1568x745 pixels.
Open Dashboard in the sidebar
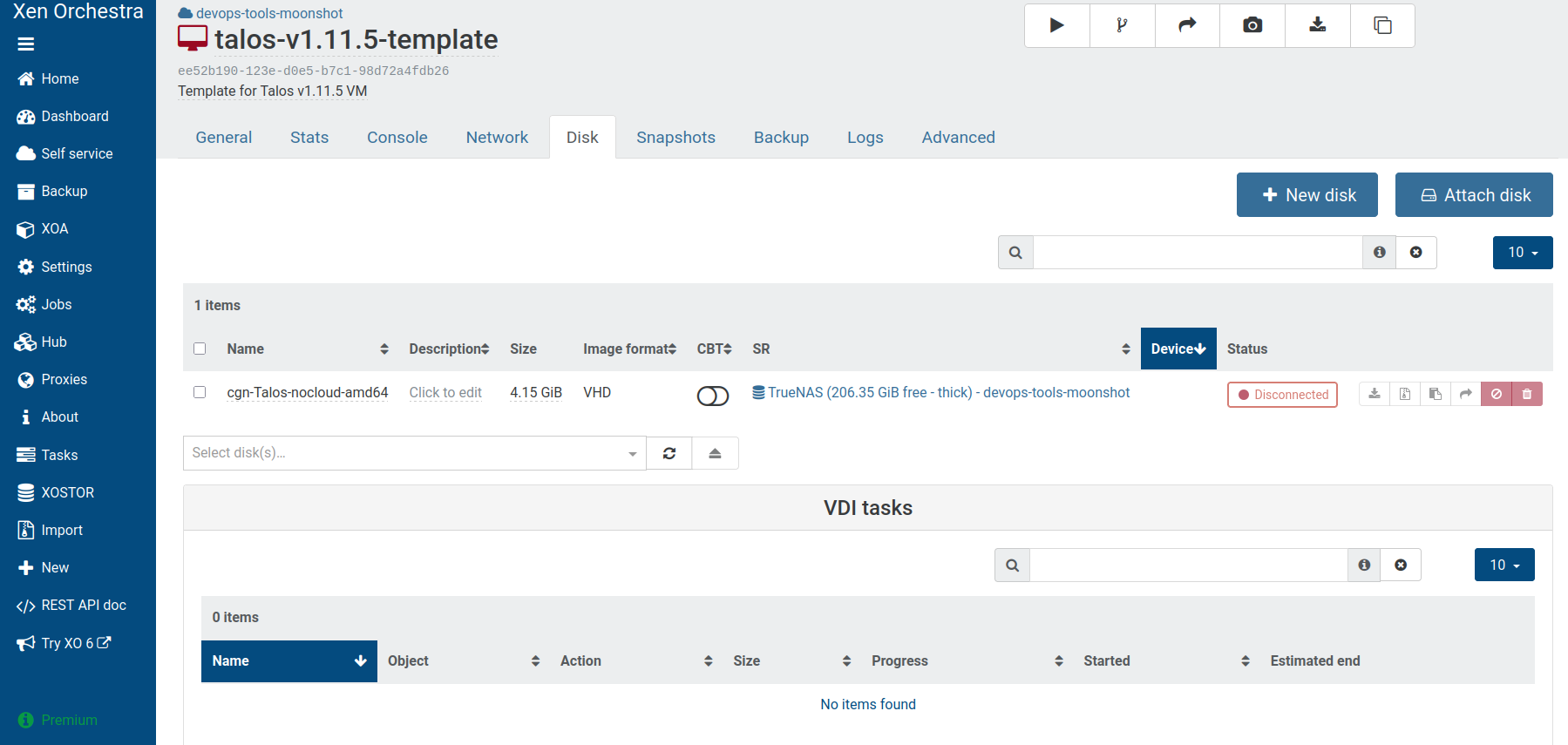[x=63, y=116]
